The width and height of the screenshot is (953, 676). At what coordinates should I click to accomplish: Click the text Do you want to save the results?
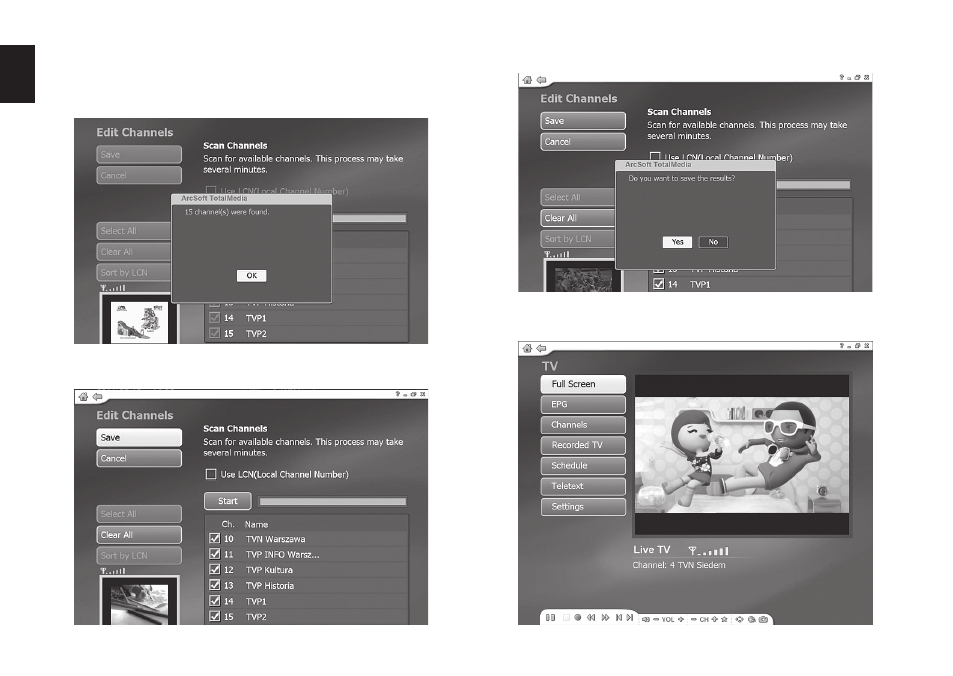pos(681,178)
